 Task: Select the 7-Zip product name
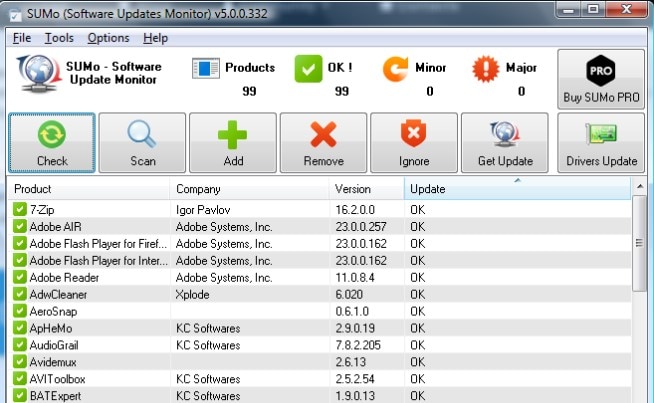pos(42,210)
